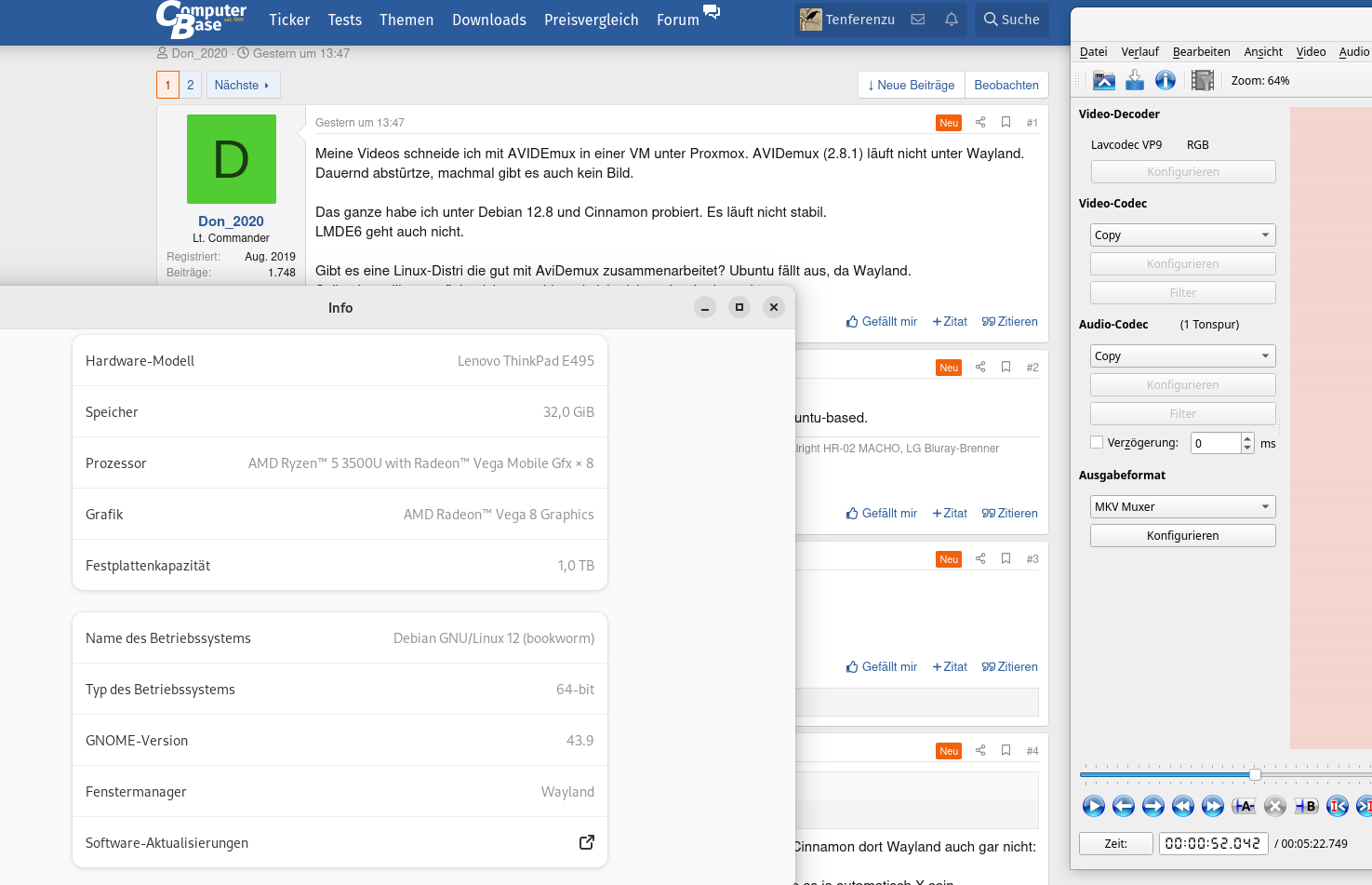Open the Video menu in Avidemux
Image resolution: width=1372 pixels, height=885 pixels.
click(x=1312, y=52)
